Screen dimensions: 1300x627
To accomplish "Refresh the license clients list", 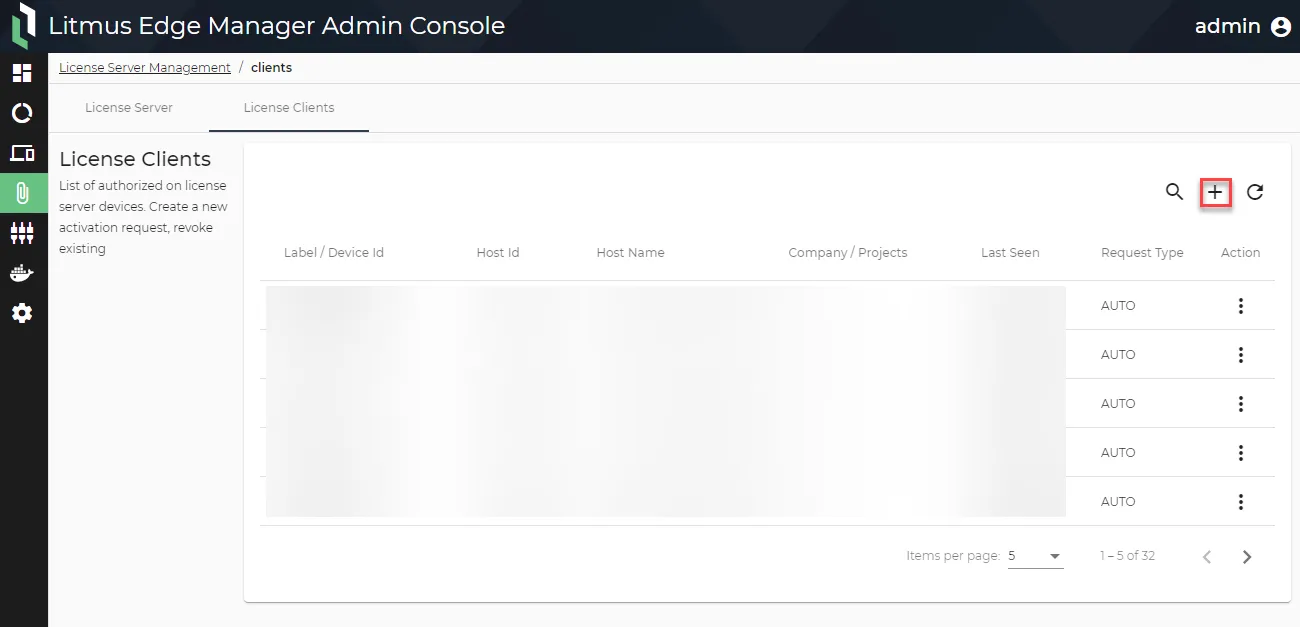I will [1255, 192].
